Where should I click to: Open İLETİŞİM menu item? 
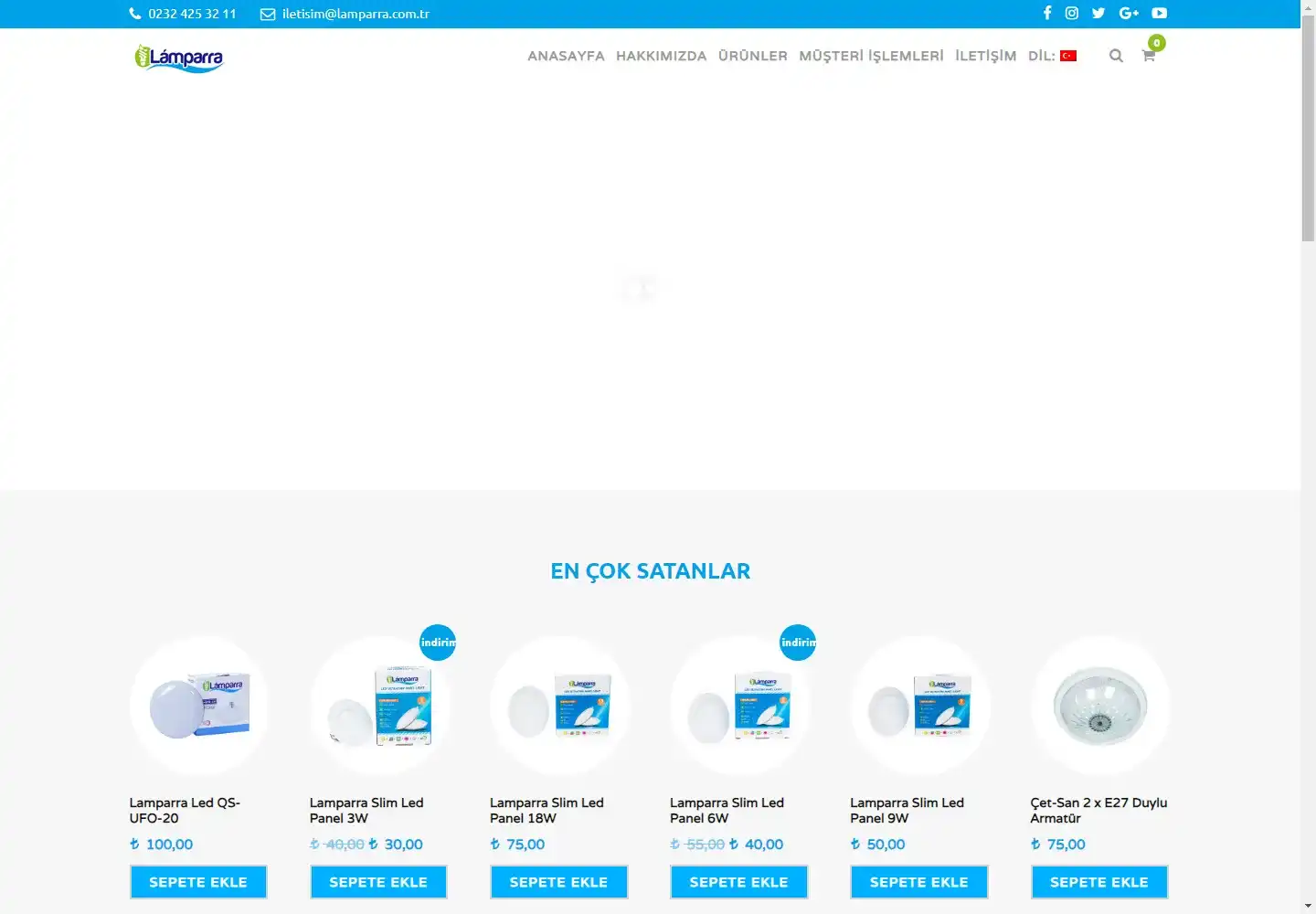click(x=985, y=56)
